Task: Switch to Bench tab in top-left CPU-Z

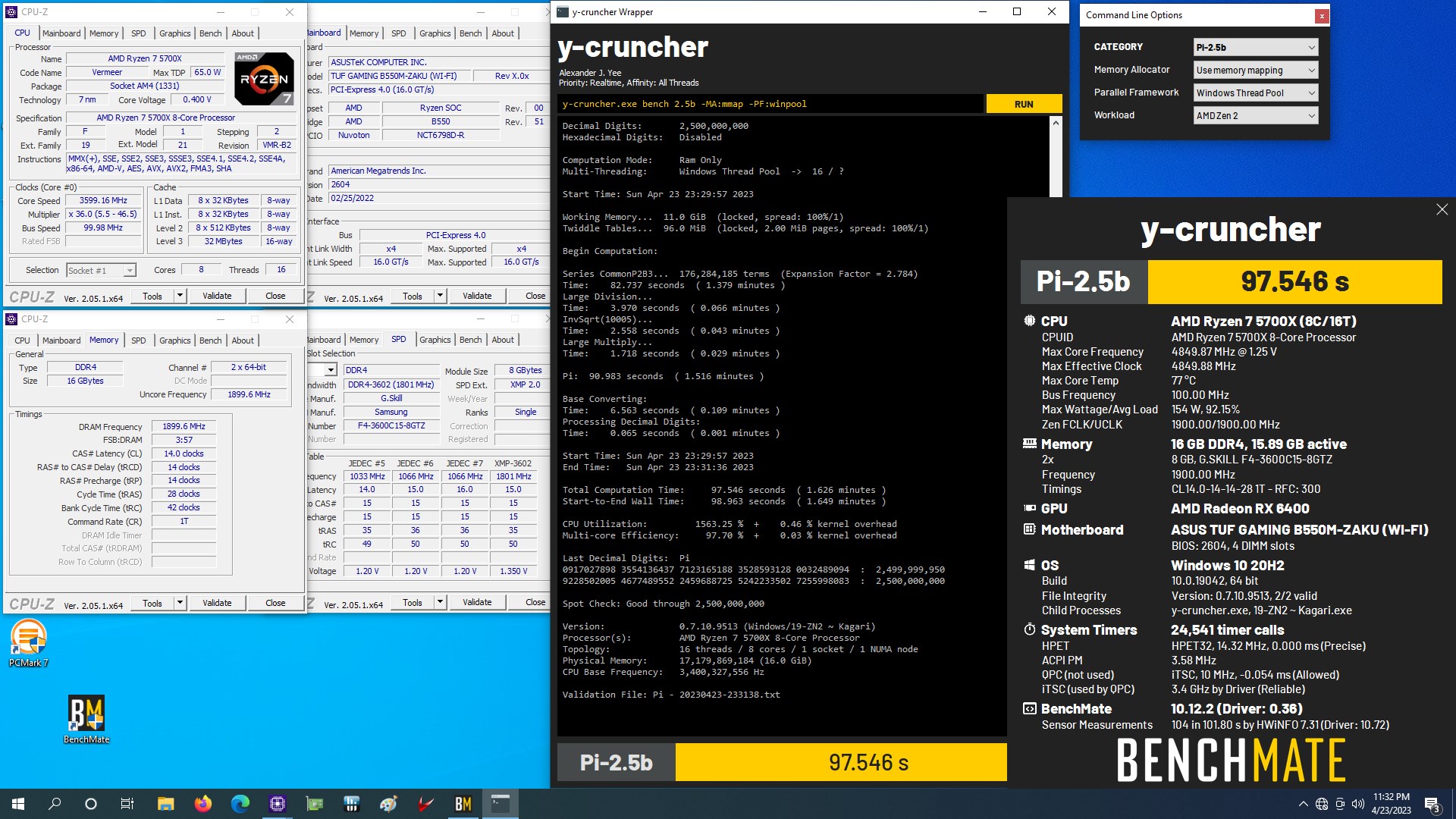Action: pyautogui.click(x=210, y=33)
